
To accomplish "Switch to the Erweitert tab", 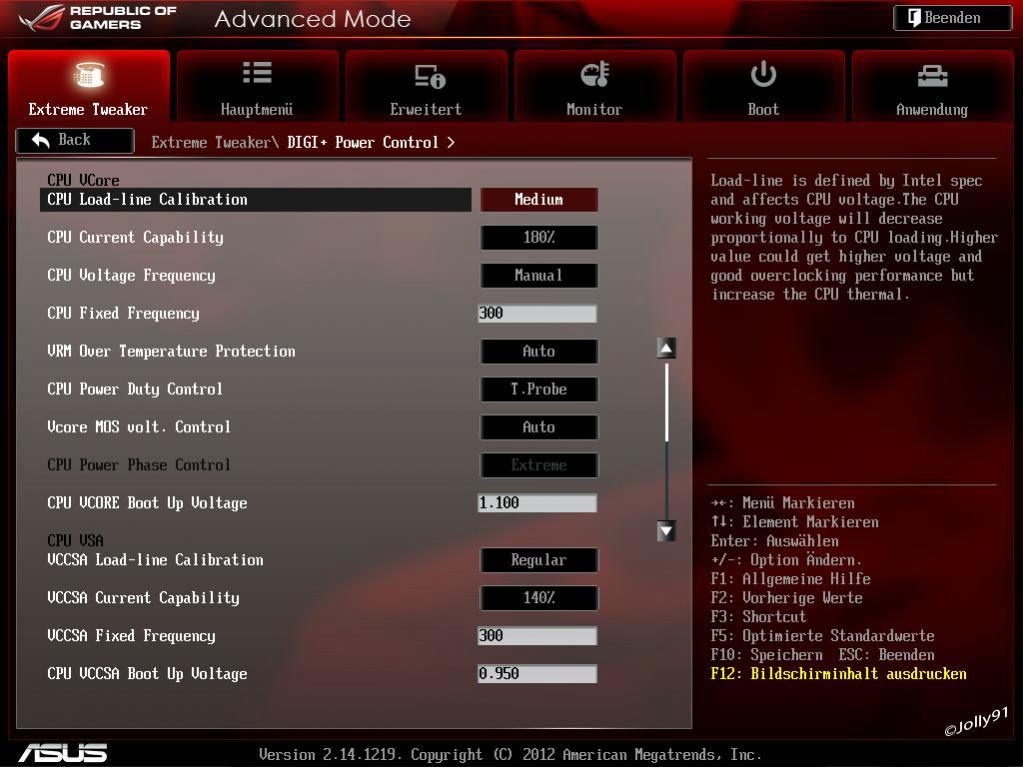I will coord(426,86).
